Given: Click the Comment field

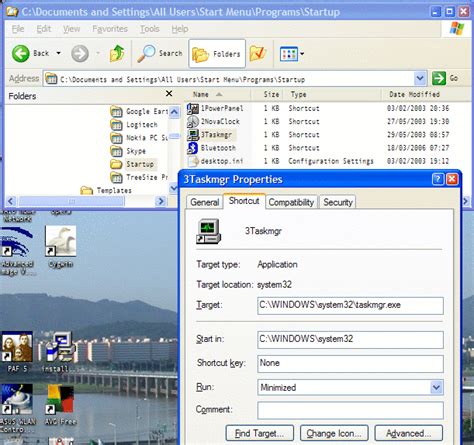Looking at the screenshot, I should click(x=350, y=410).
